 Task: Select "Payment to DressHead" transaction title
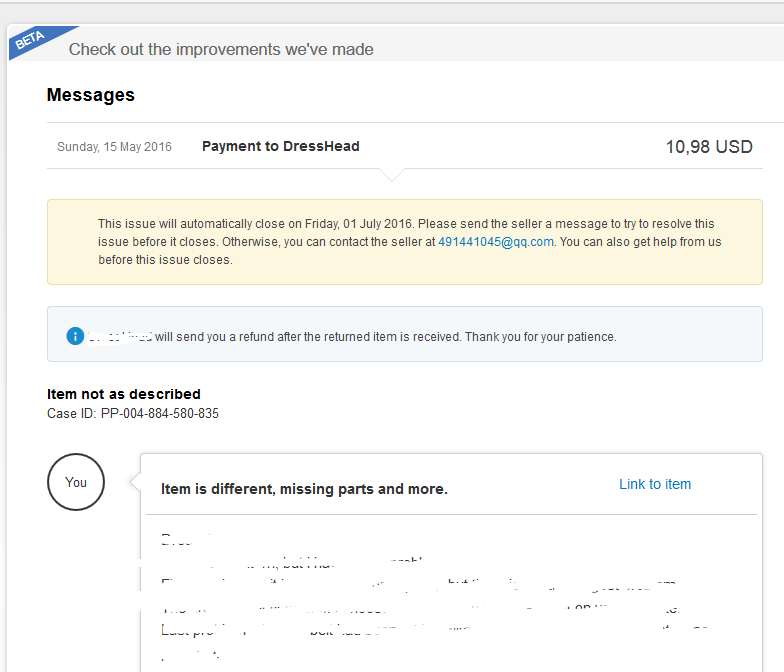(280, 146)
